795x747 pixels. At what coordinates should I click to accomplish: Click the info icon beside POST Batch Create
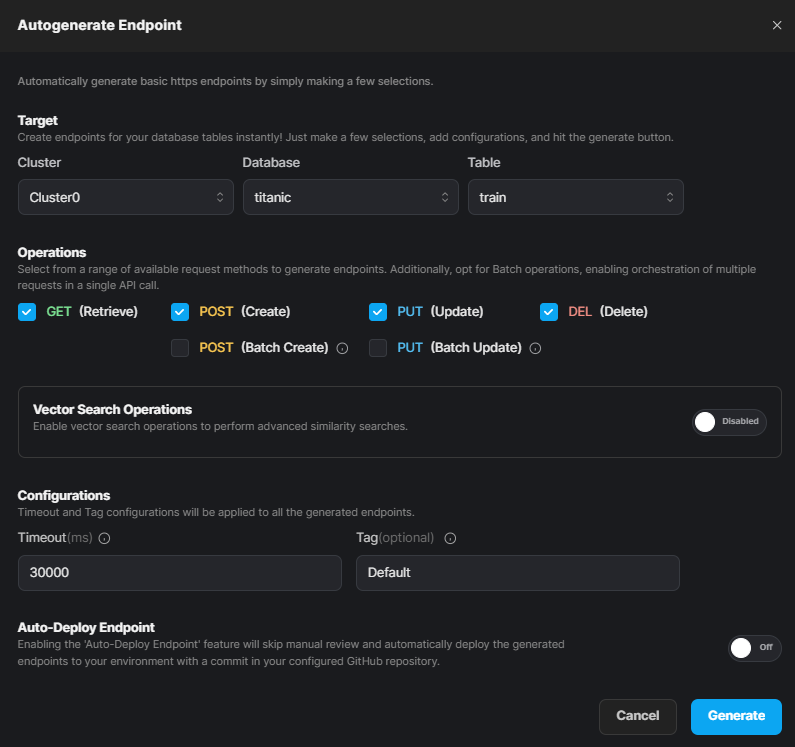click(342, 349)
